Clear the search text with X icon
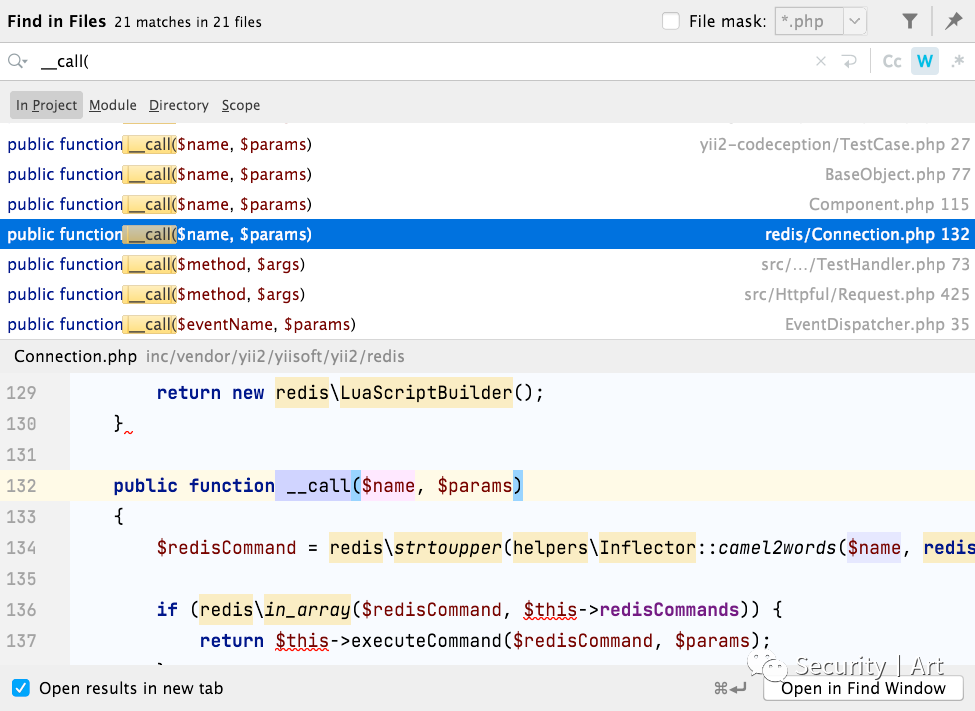 821,61
